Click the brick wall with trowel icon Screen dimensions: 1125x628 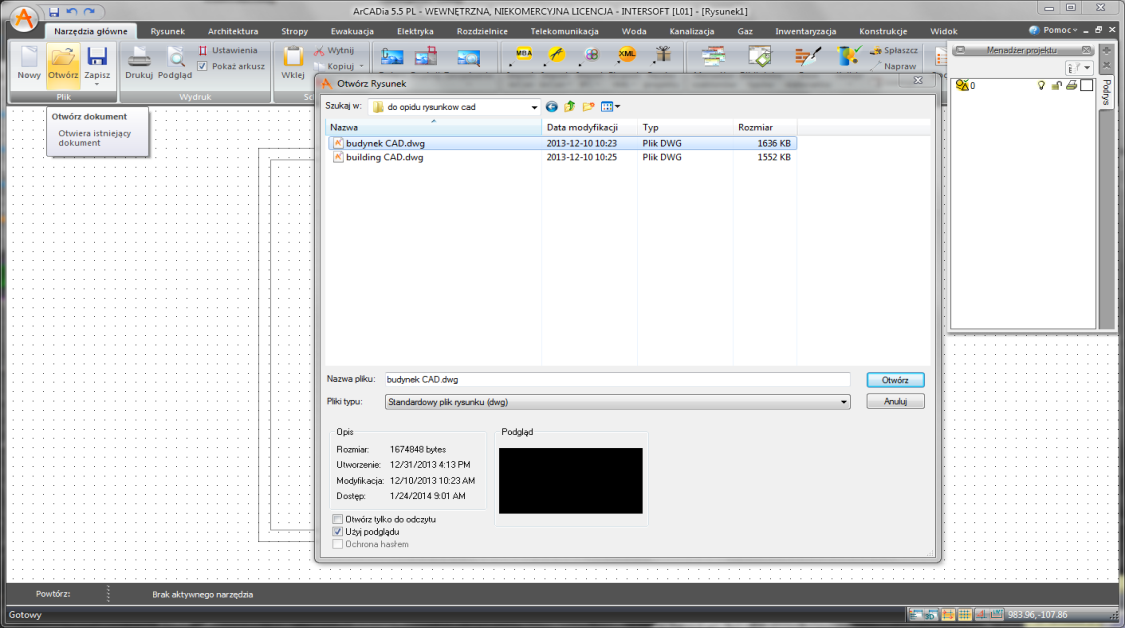[808, 55]
